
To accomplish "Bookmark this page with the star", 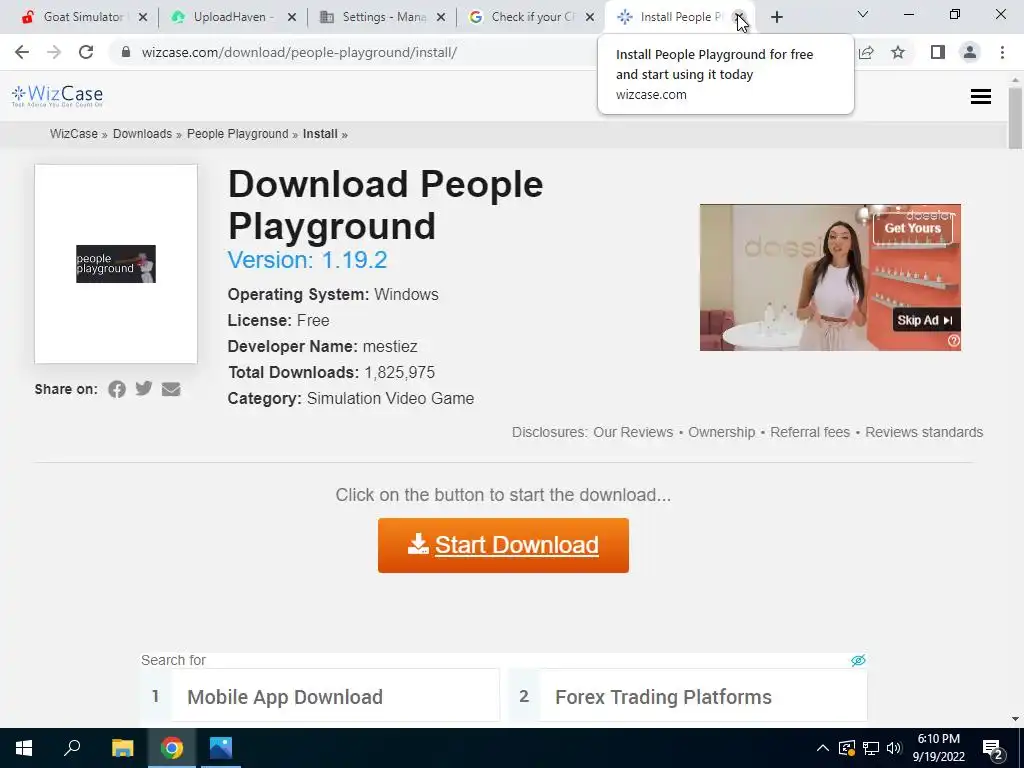I will 898,52.
